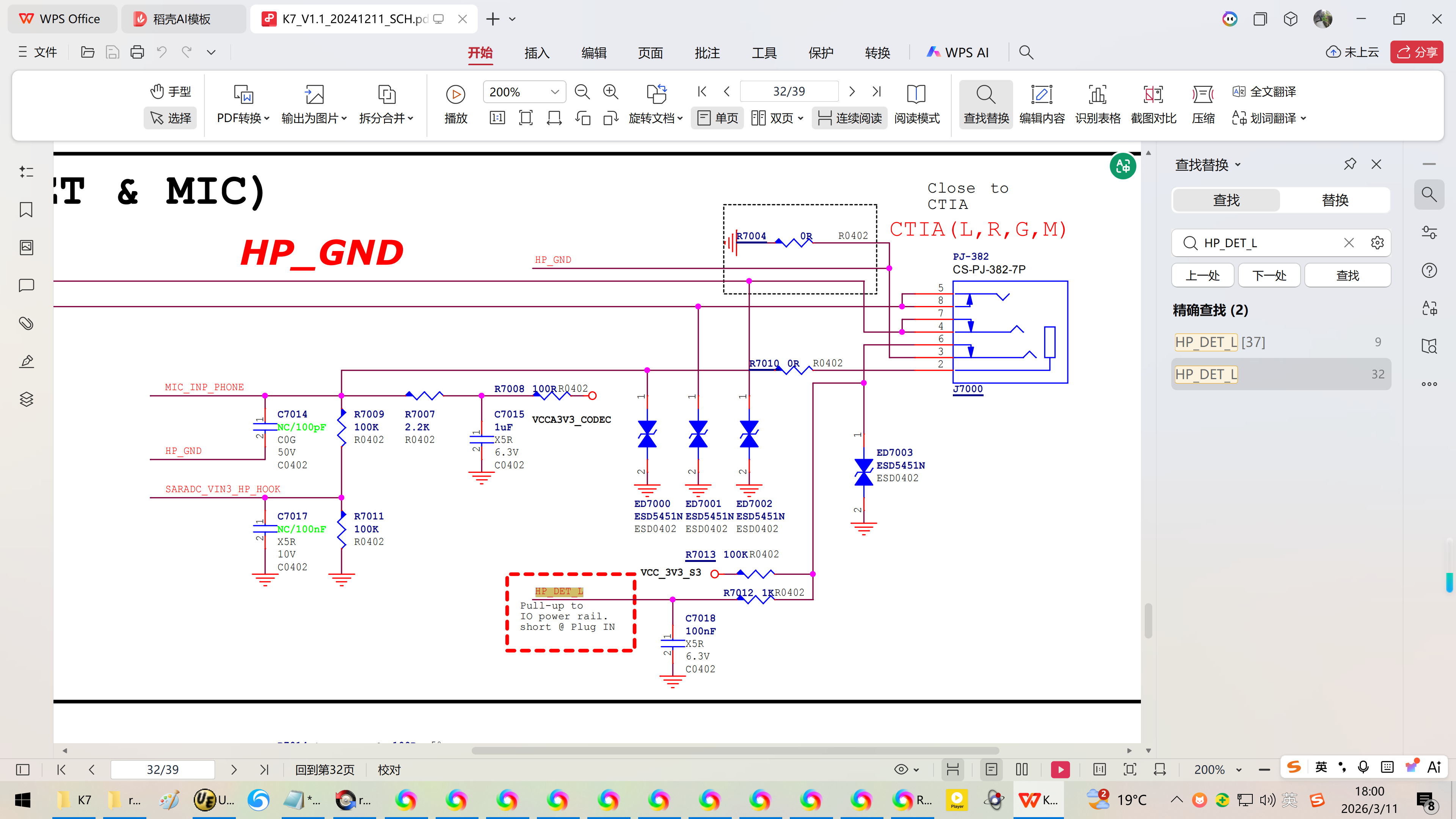Open the PDF convert dropdown
Screen dimensions: 1456x819
pos(243,118)
